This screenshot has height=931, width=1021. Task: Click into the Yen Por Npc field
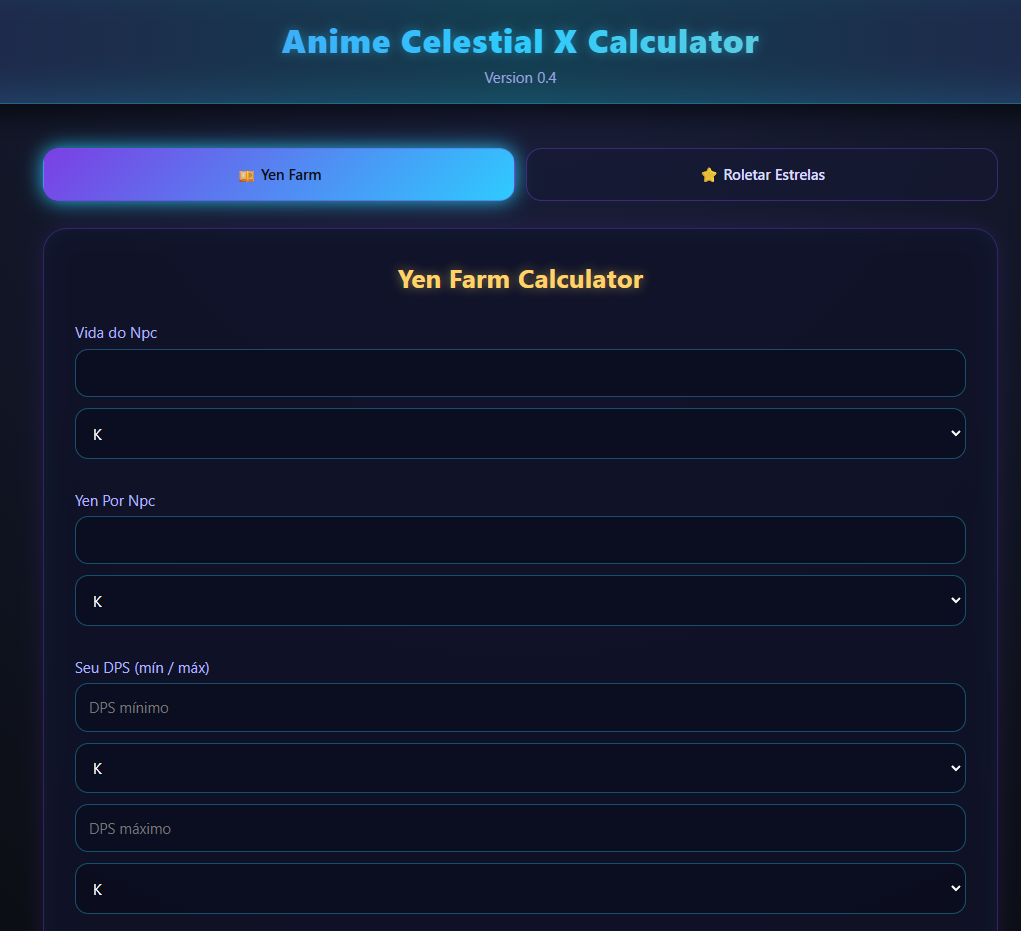520,540
